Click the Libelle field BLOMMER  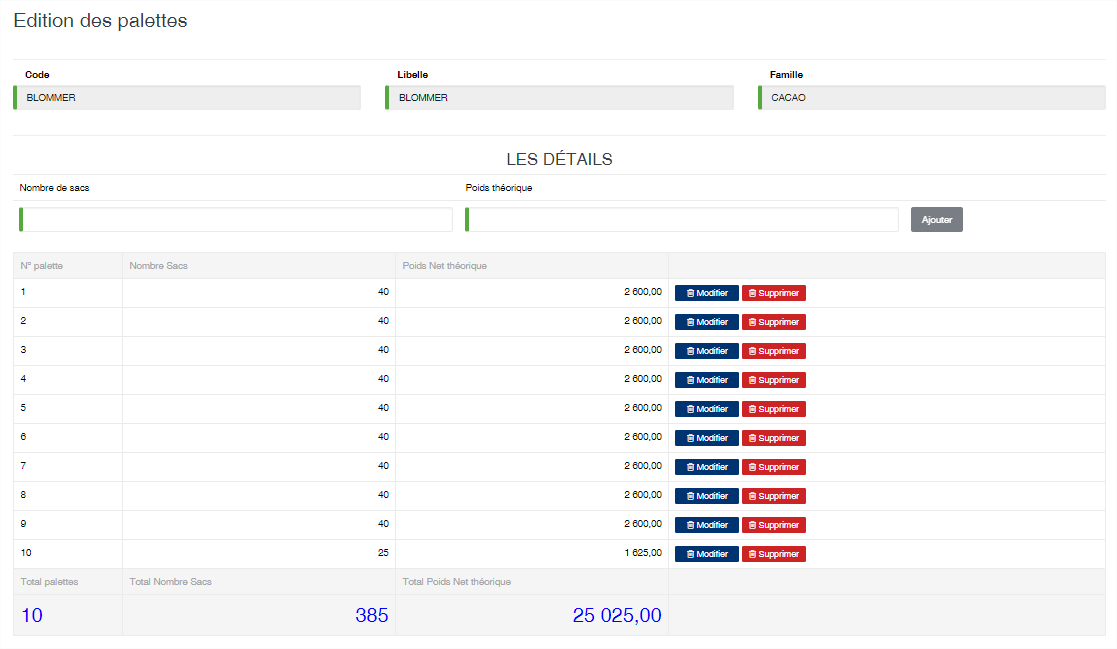click(559, 98)
